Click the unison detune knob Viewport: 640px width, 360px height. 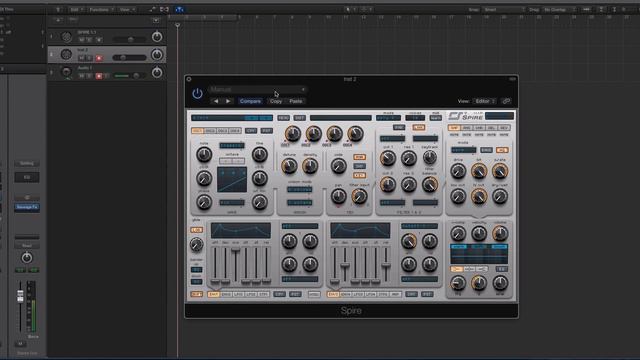[x=289, y=165]
